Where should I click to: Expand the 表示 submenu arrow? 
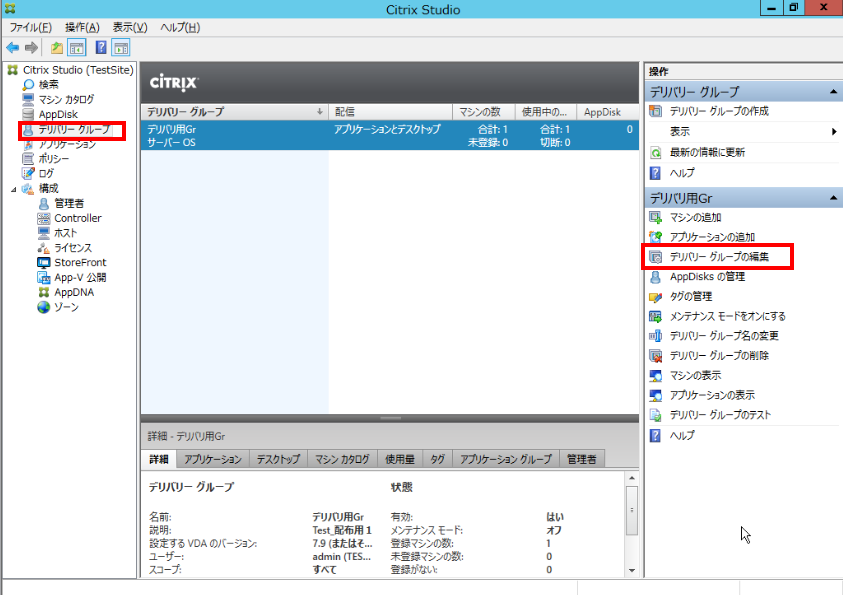pos(834,132)
